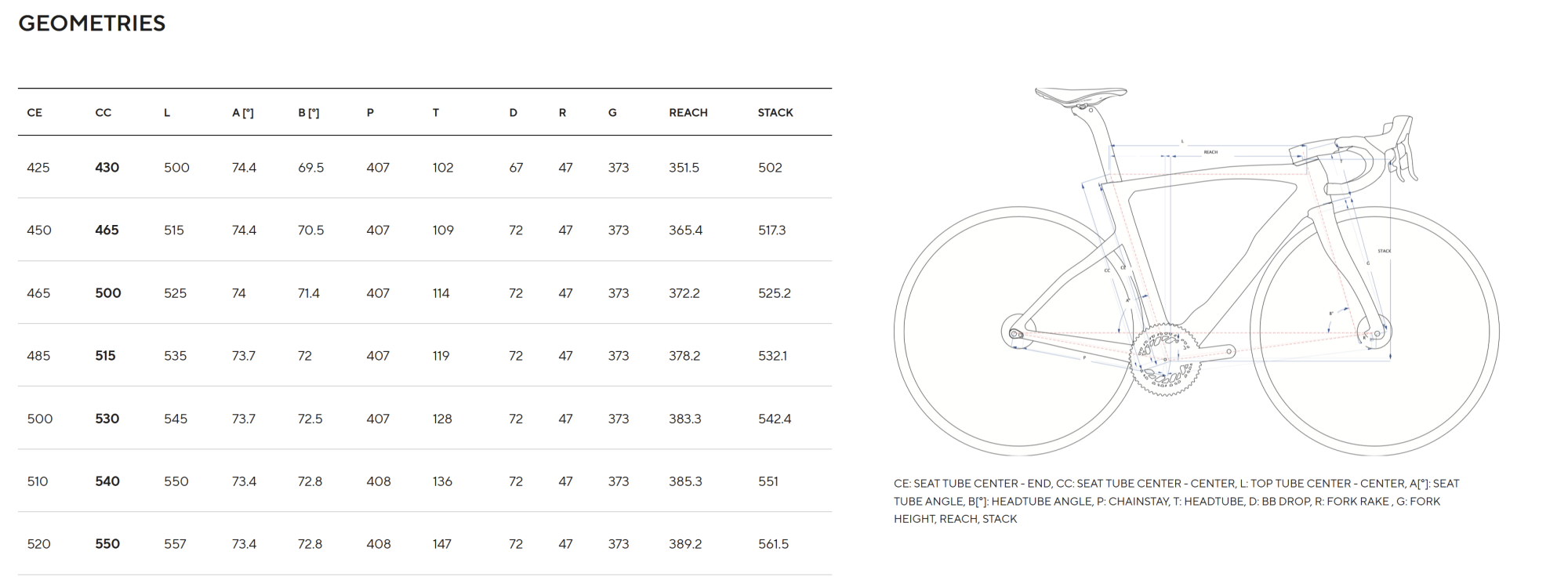The height and width of the screenshot is (577, 1568).
Task: Click the CC column header
Action: pyautogui.click(x=103, y=113)
